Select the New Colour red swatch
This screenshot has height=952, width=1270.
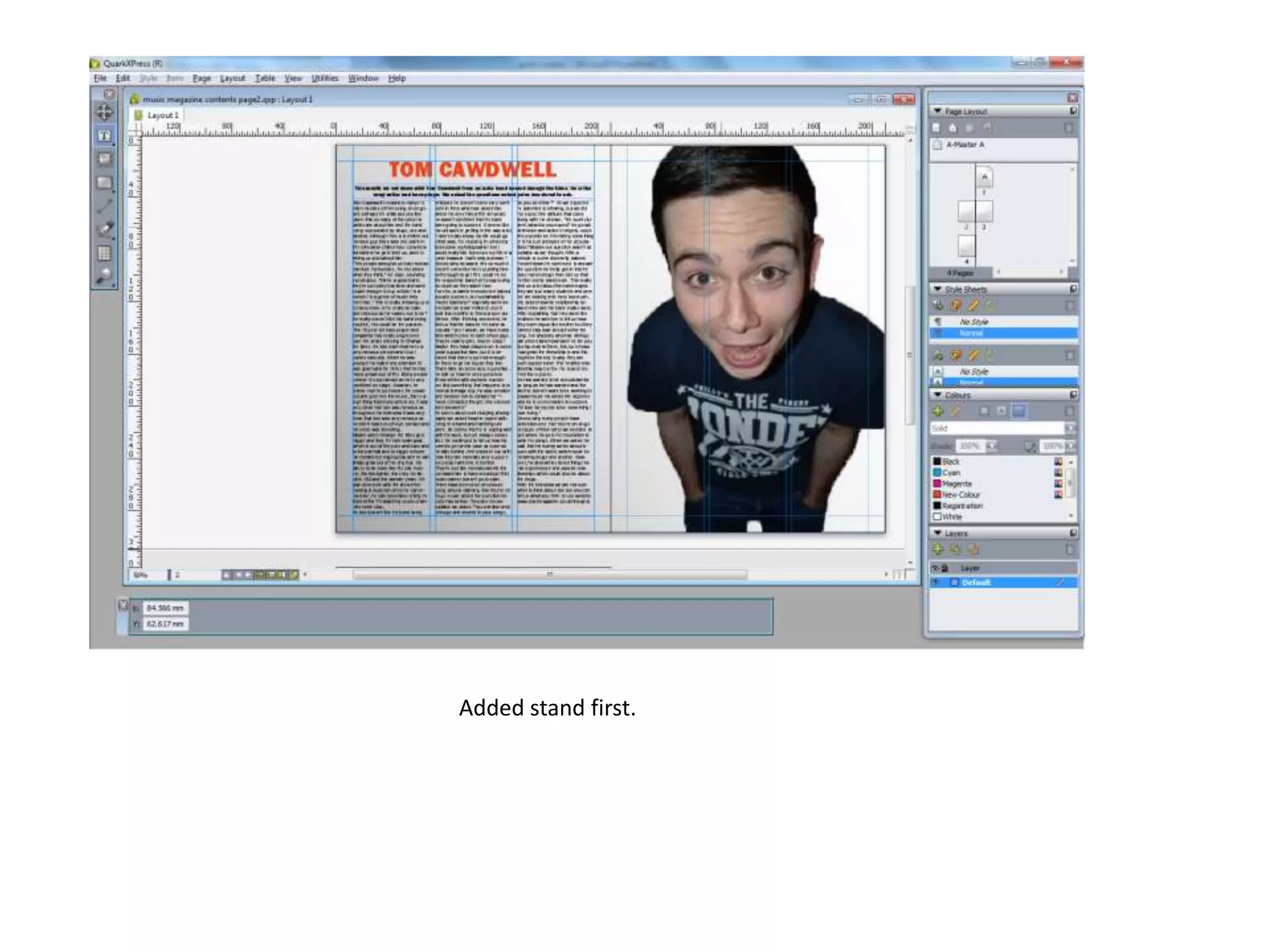[938, 495]
